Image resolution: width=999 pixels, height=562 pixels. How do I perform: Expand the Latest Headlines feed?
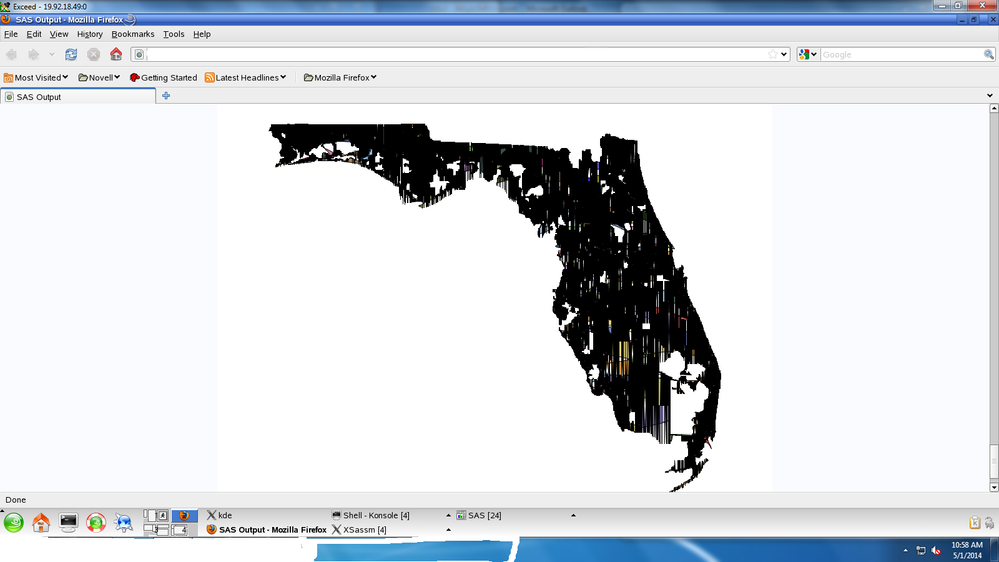245,78
